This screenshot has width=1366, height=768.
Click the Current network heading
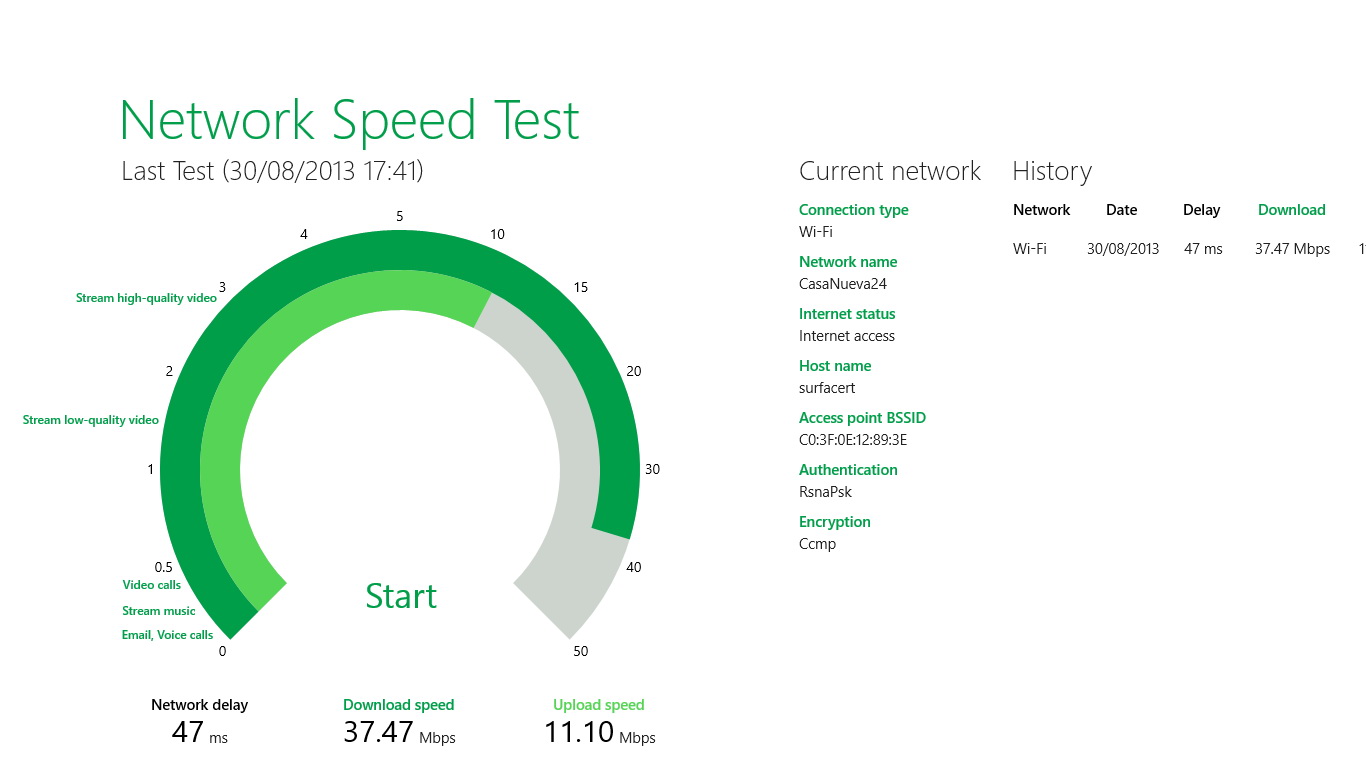click(x=889, y=171)
